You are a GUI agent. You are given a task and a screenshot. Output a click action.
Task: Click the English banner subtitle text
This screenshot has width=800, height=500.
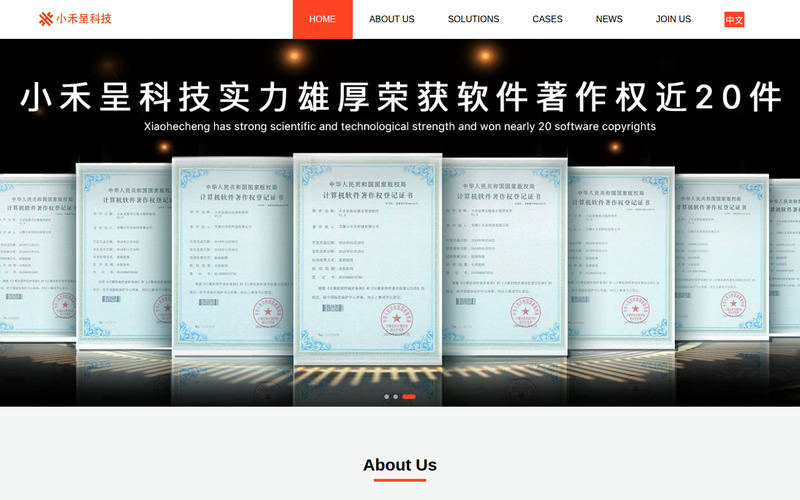tap(399, 126)
